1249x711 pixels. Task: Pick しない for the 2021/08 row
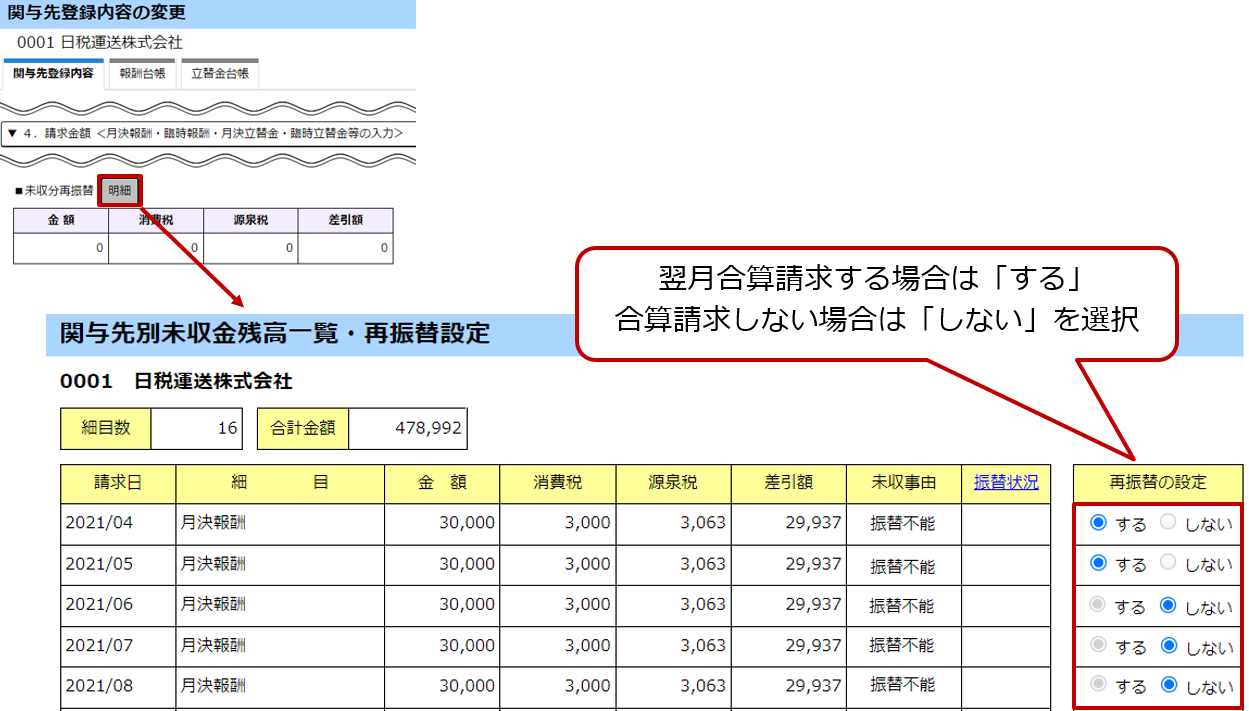tap(1168, 686)
